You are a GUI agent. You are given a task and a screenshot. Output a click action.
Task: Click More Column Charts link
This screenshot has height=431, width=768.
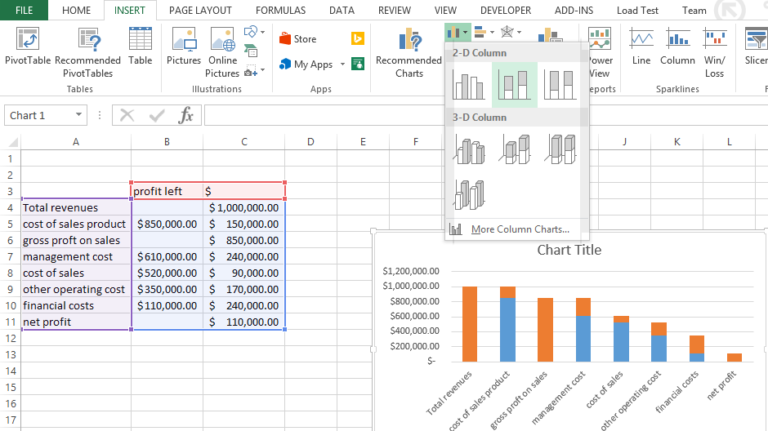(519, 229)
